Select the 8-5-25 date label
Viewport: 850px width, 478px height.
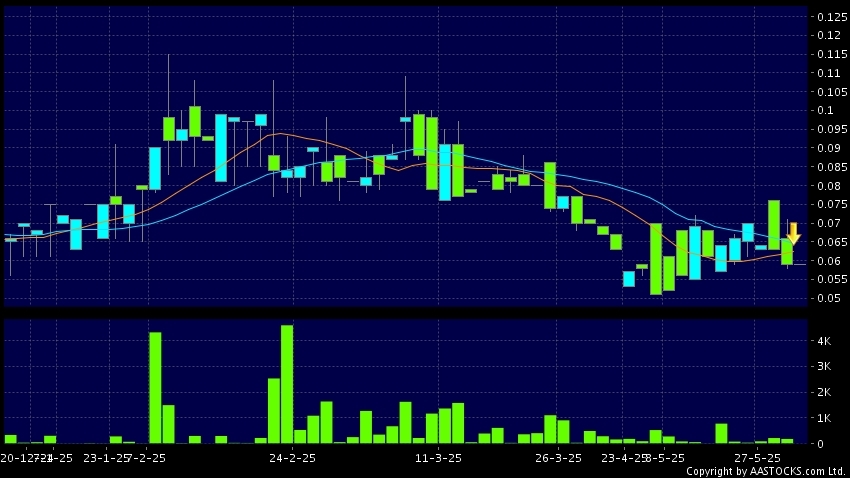coord(665,458)
